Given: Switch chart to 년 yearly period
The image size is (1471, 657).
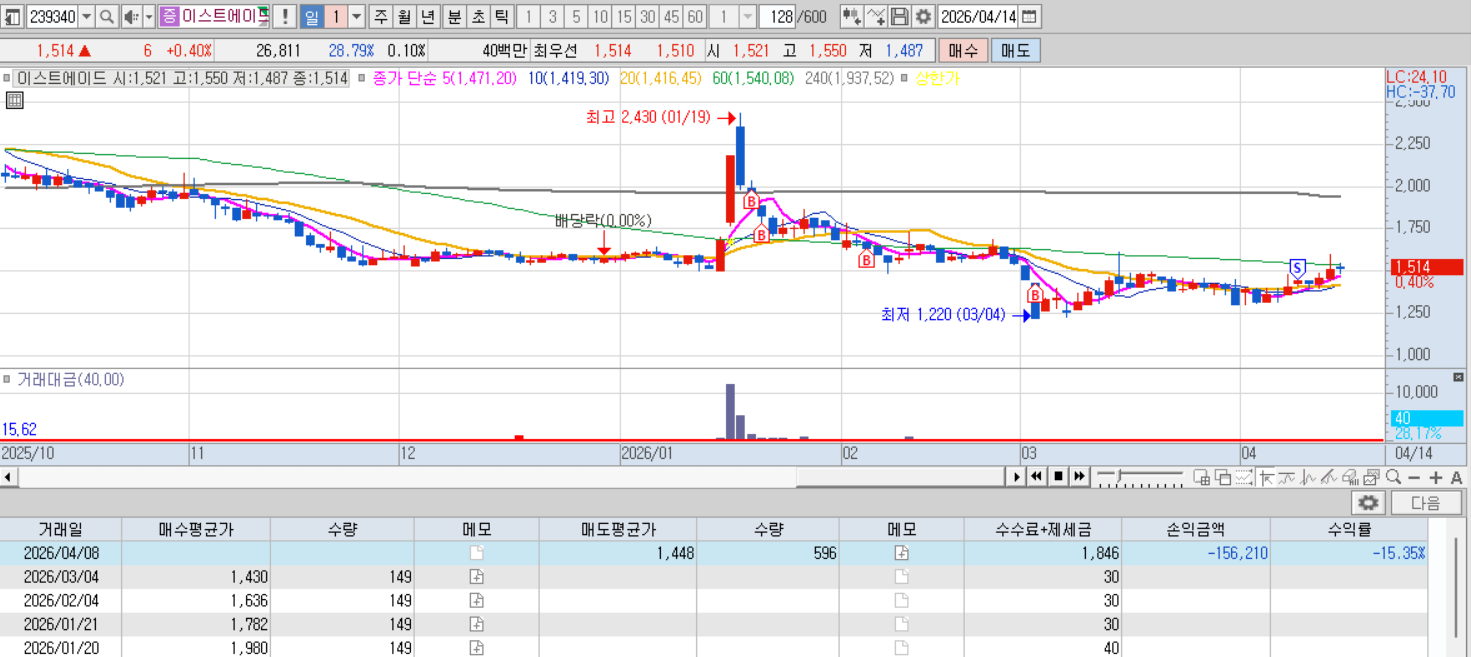Looking at the screenshot, I should pos(427,16).
